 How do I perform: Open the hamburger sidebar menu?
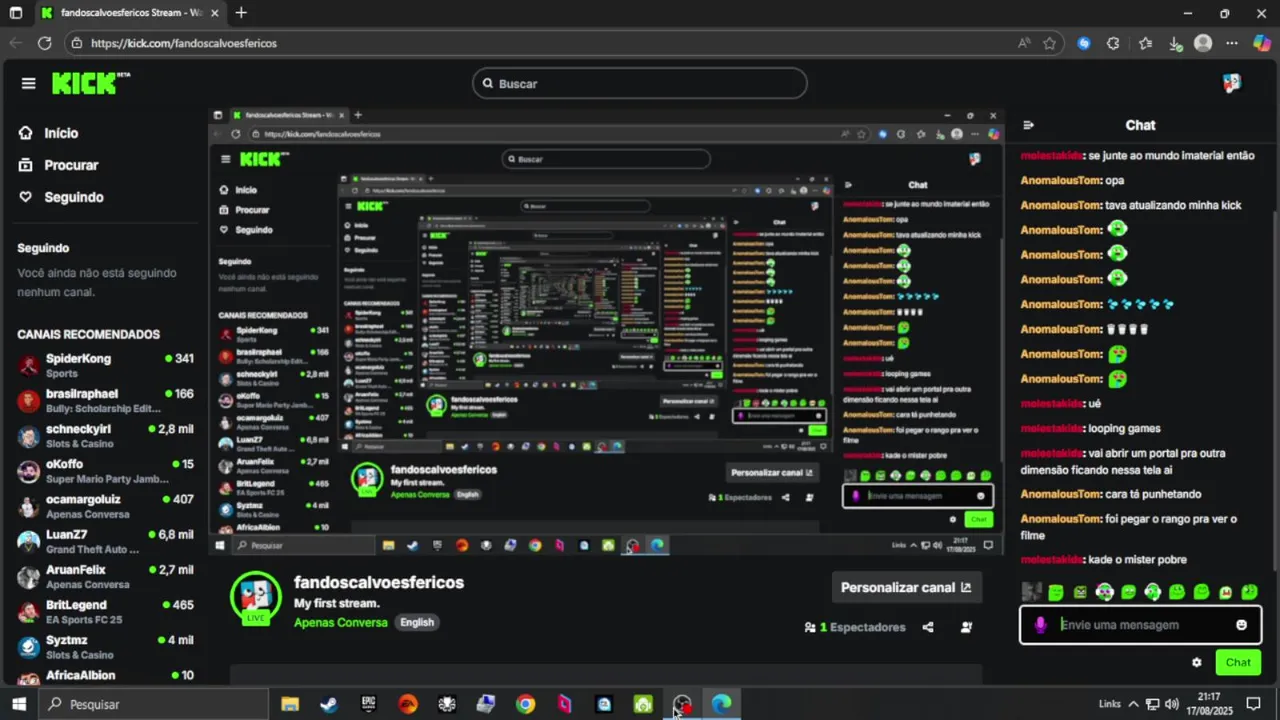click(x=28, y=83)
